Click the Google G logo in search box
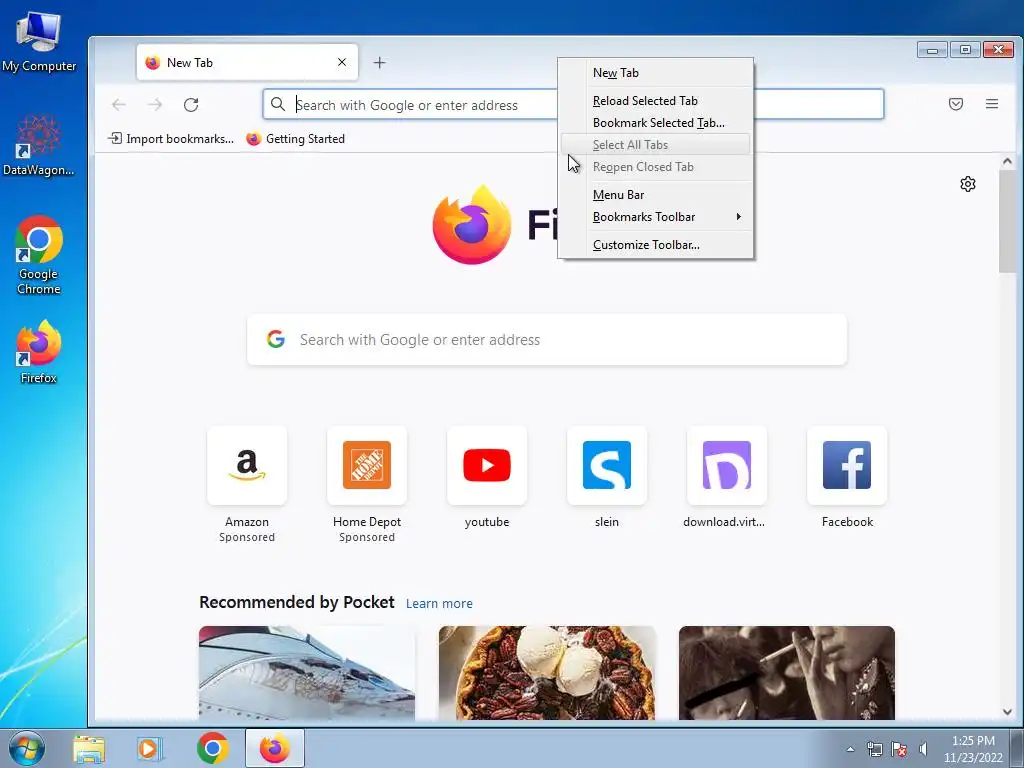The width and height of the screenshot is (1024, 768). tap(276, 339)
